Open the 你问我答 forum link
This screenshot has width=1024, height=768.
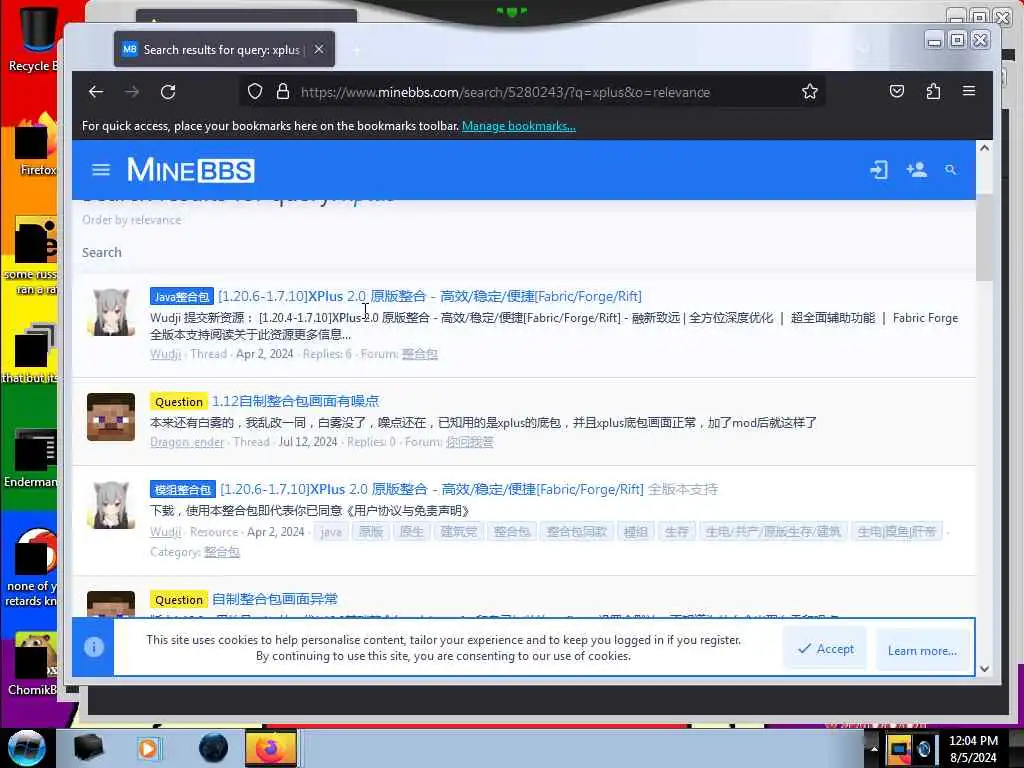(470, 442)
